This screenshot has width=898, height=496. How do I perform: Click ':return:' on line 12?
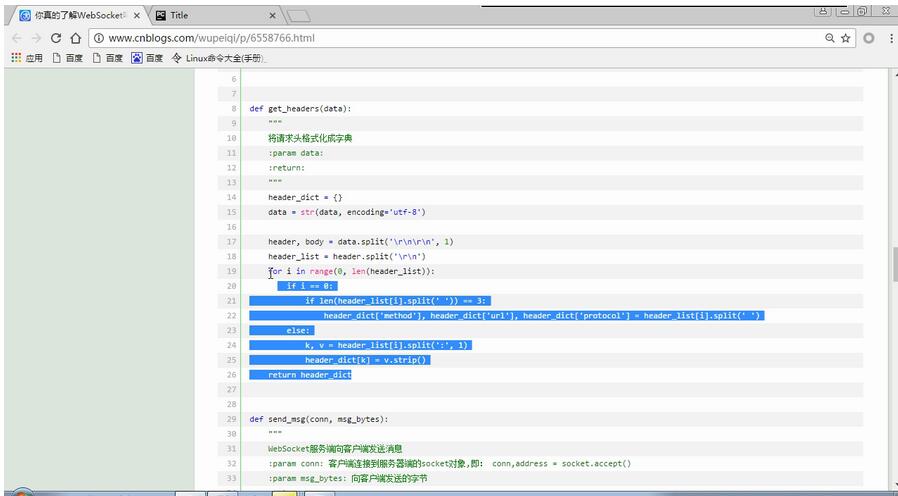[286, 168]
